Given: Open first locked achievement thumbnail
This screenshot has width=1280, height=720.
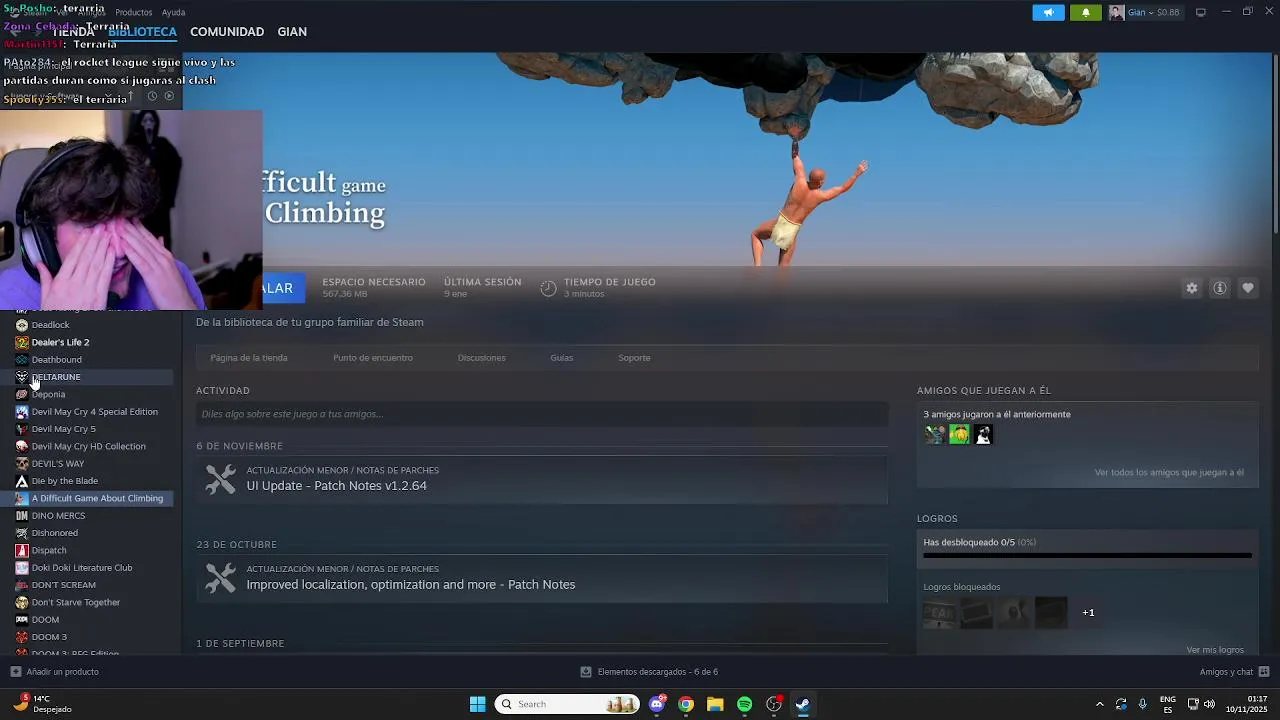Looking at the screenshot, I should click(939, 613).
